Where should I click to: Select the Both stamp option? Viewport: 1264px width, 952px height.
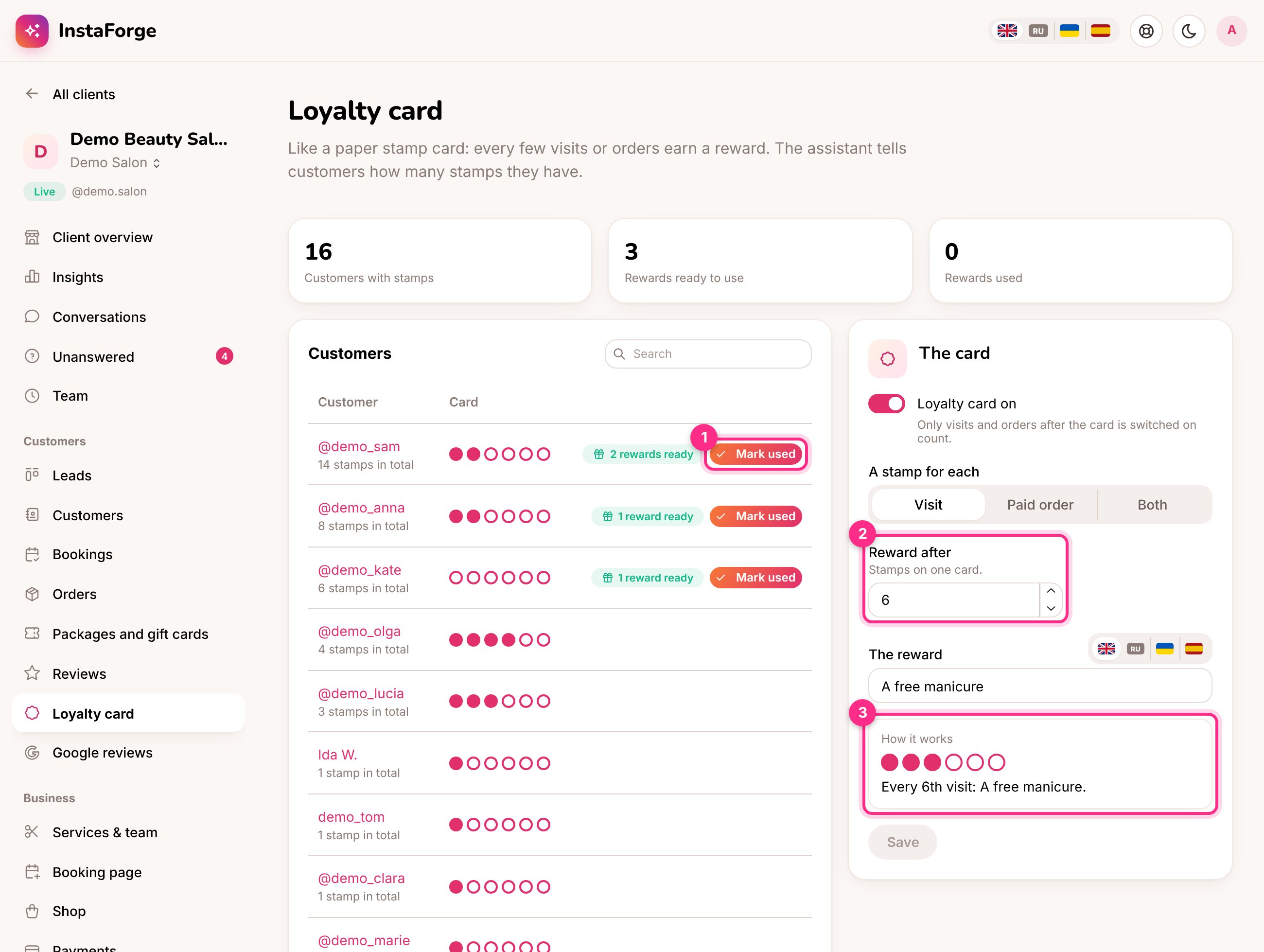pyautogui.click(x=1152, y=505)
